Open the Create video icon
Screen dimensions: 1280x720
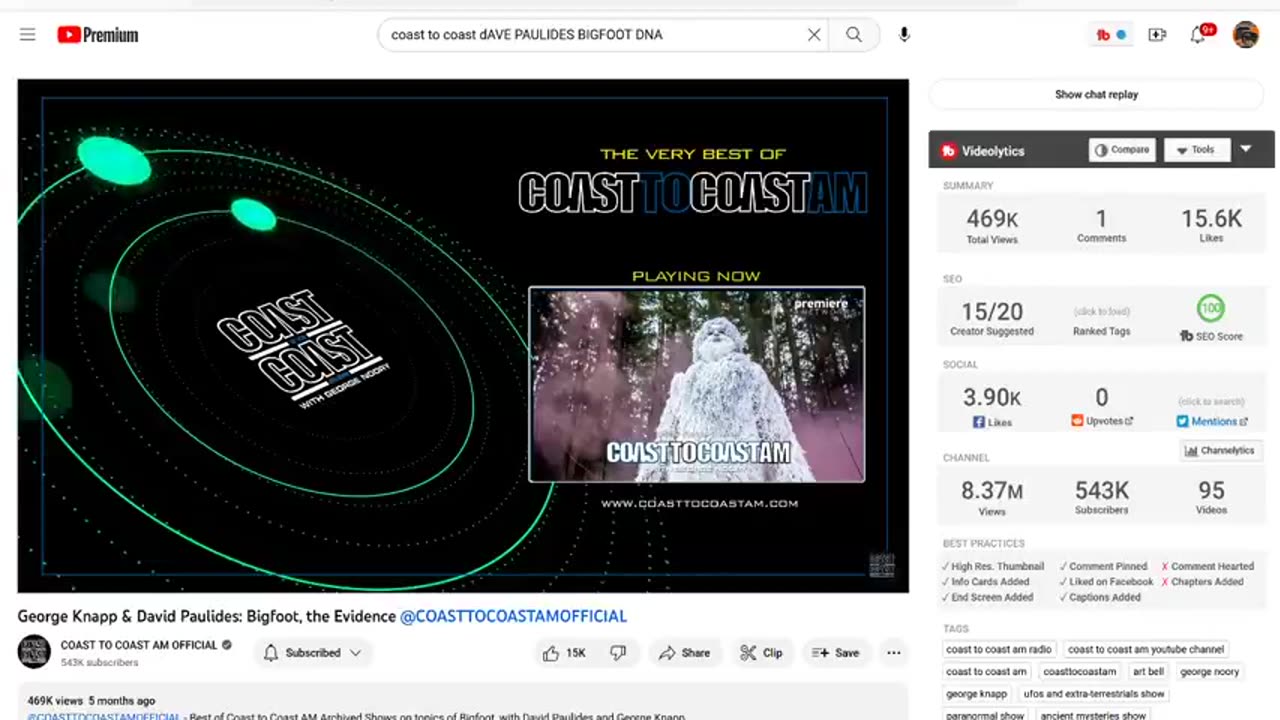(x=1157, y=34)
